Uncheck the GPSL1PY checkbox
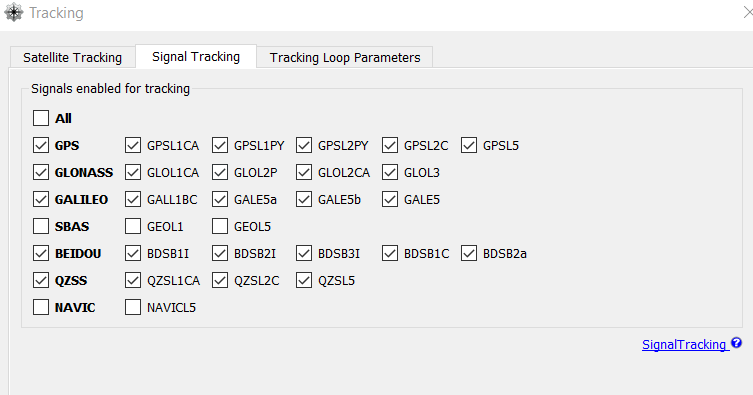 219,145
